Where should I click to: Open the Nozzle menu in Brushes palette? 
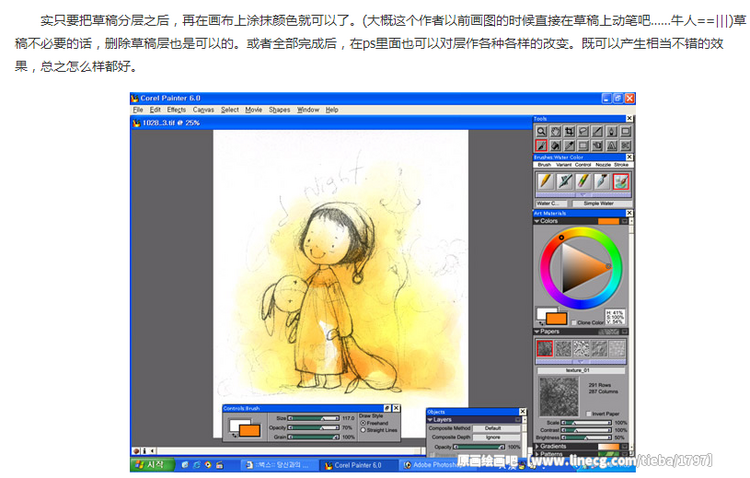coord(603,165)
